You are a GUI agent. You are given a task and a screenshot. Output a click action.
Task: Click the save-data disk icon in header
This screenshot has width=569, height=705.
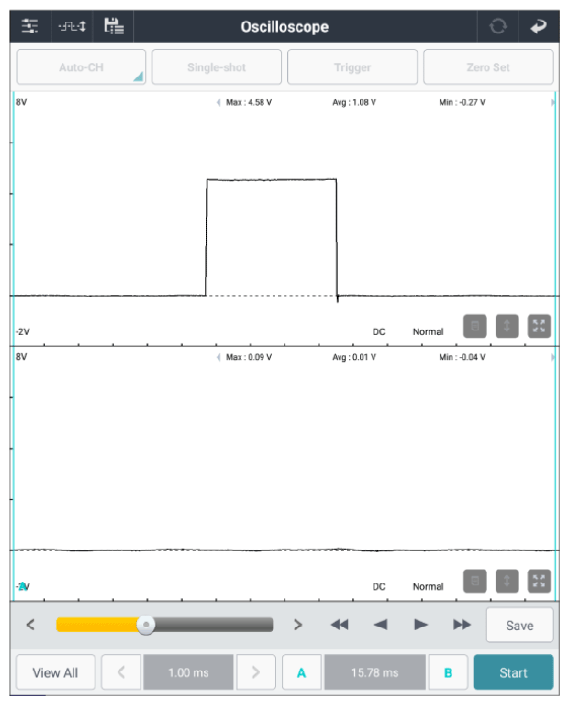(x=114, y=26)
